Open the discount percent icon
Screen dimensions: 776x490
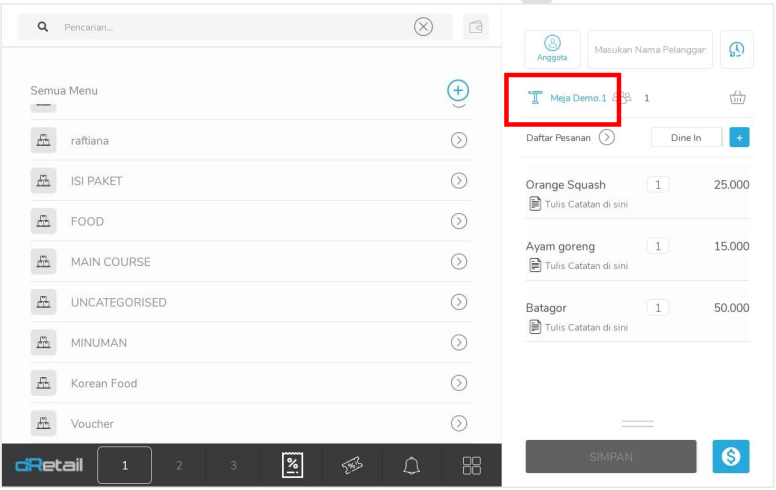tap(293, 465)
